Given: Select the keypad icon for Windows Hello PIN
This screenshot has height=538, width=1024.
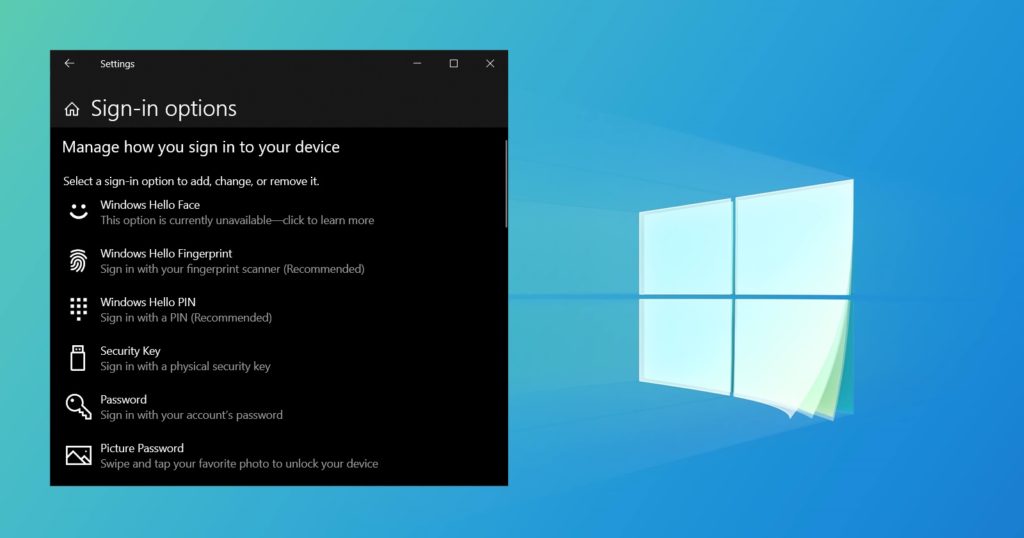Looking at the screenshot, I should [78, 309].
